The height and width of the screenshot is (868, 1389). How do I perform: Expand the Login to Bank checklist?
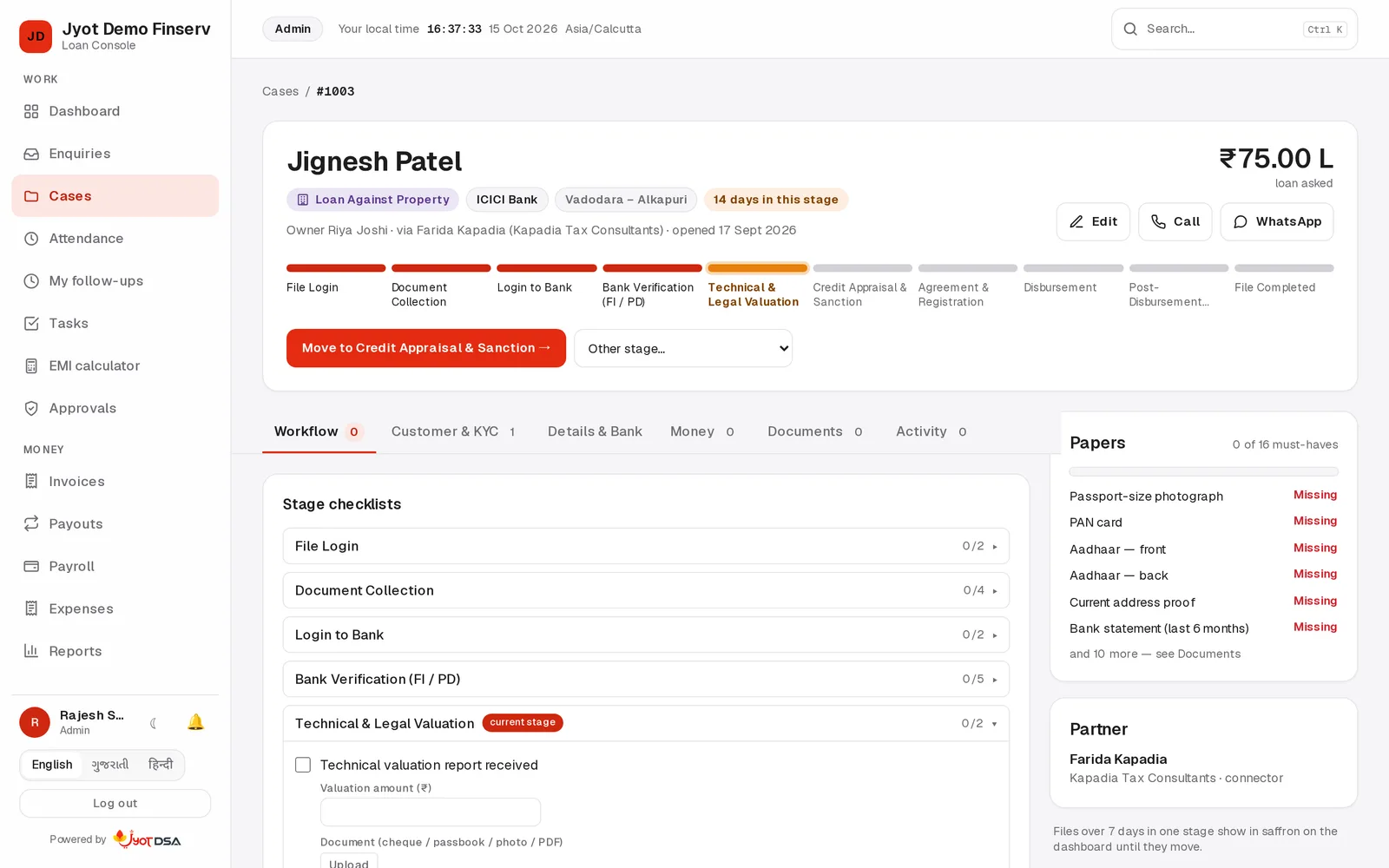pyautogui.click(x=646, y=635)
